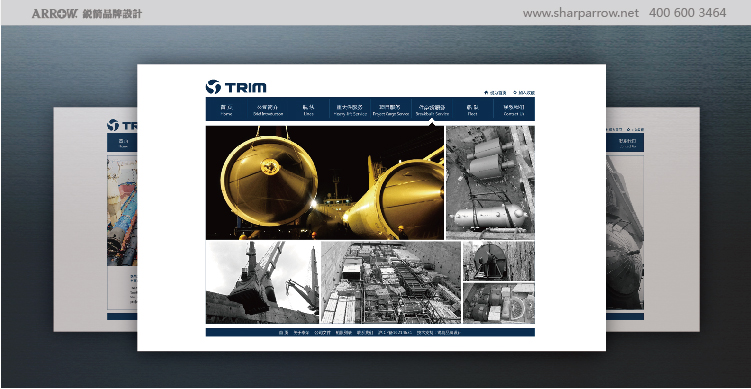
Task: Open the cable reel thumbnail photo
Action: 499,261
